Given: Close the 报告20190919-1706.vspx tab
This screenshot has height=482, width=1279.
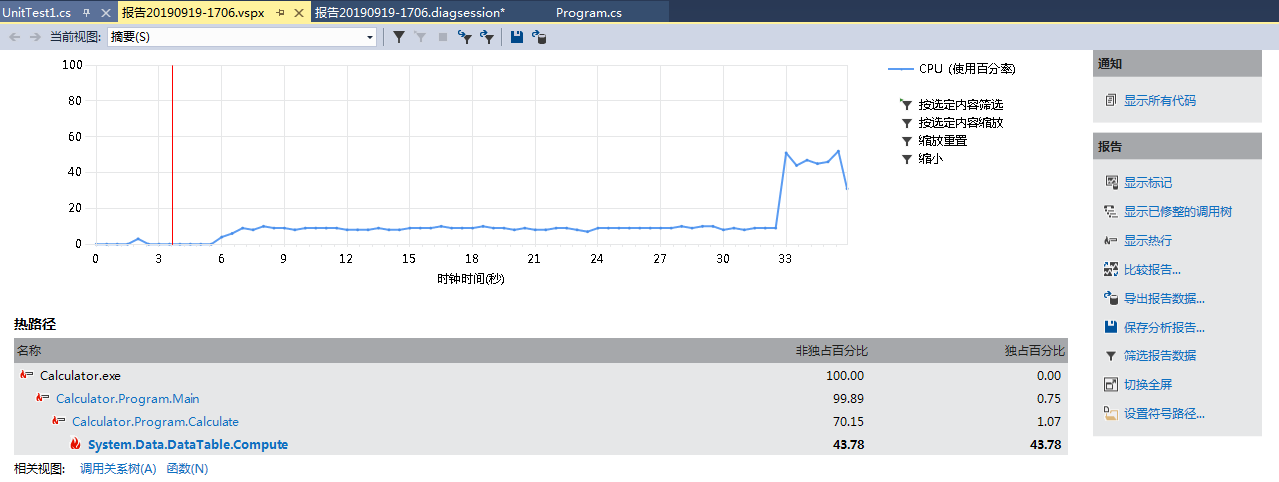Looking at the screenshot, I should [300, 13].
